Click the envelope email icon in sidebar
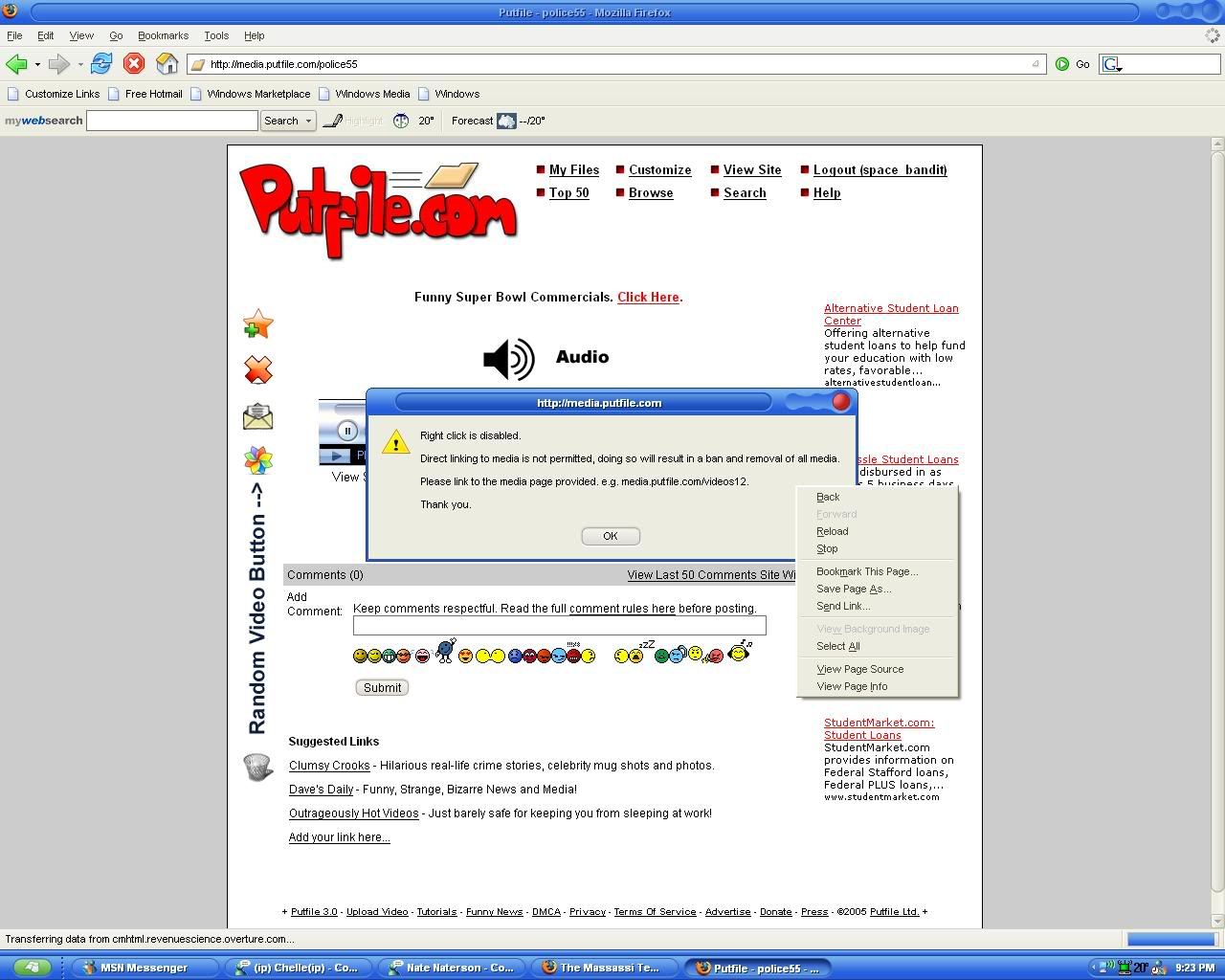The image size is (1225, 980). coord(257,415)
